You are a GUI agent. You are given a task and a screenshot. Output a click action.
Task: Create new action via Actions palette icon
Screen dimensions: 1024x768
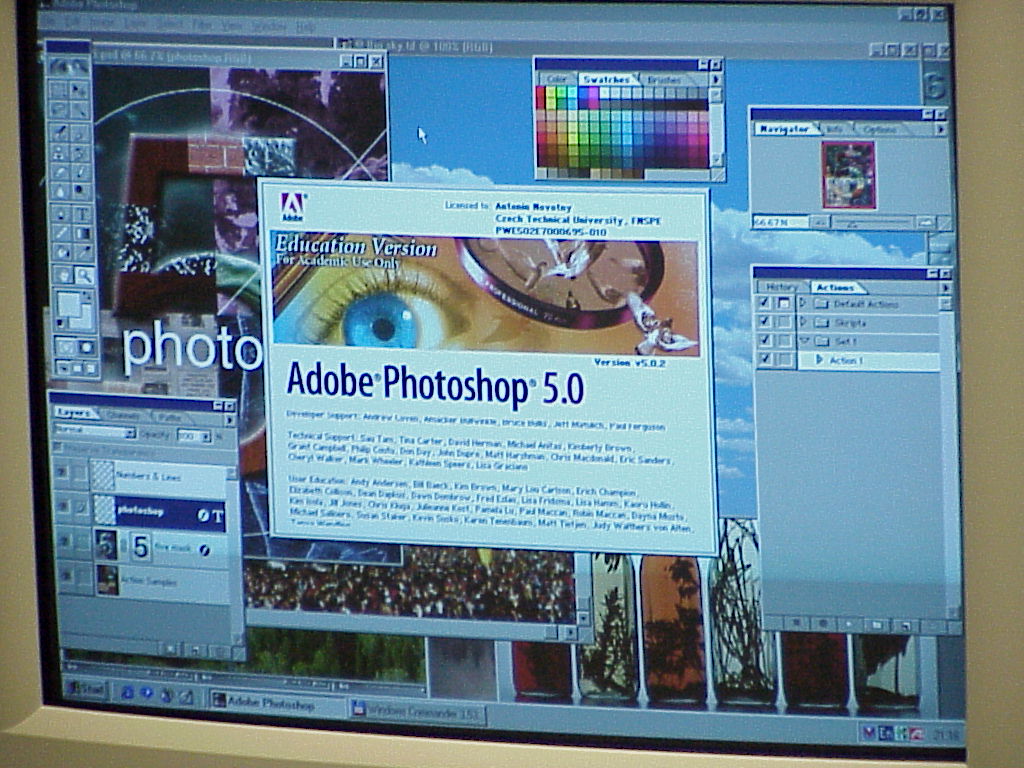(x=906, y=625)
